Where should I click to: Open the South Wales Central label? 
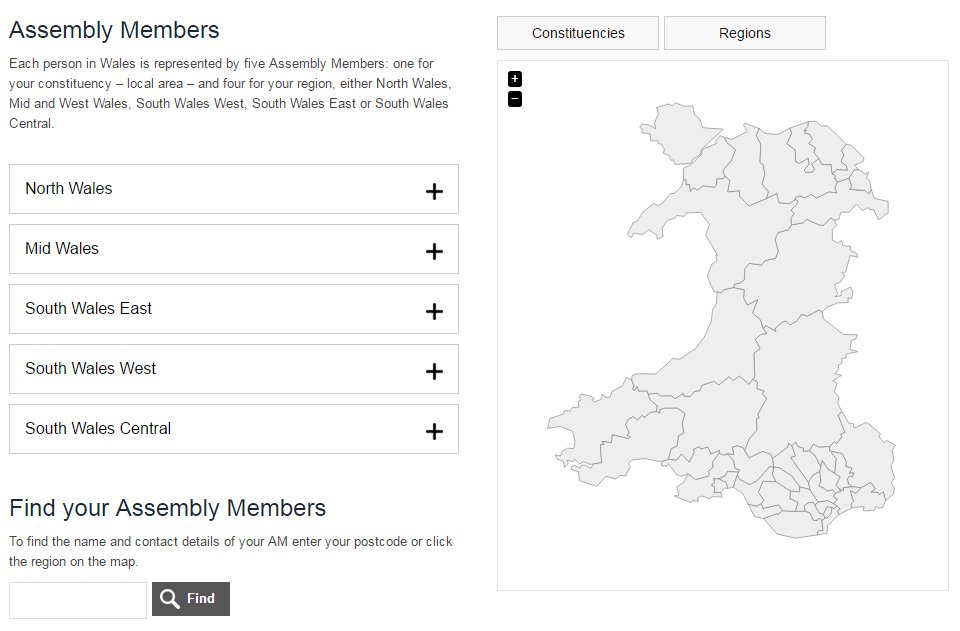pos(98,428)
